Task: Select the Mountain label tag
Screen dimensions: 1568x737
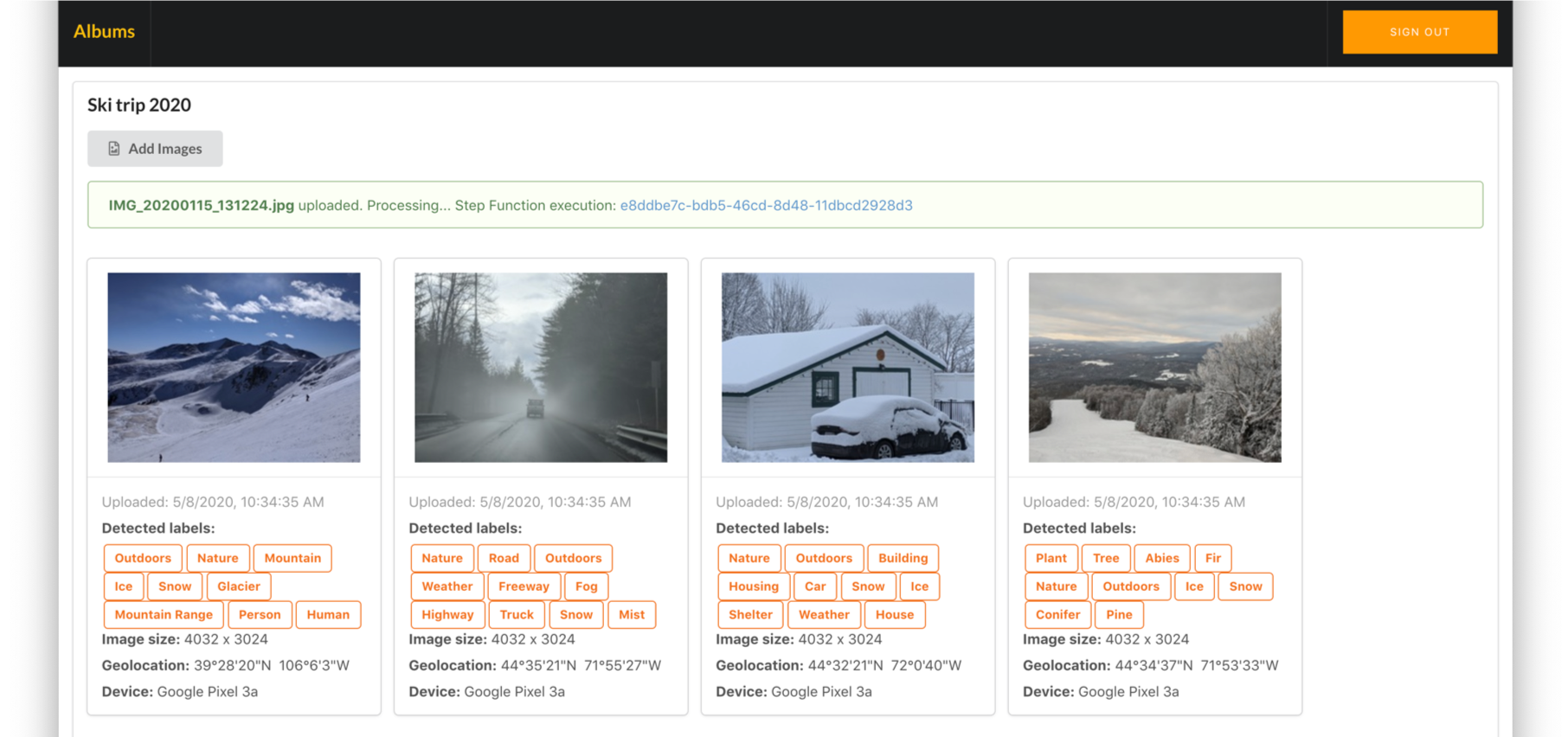Action: tap(292, 558)
